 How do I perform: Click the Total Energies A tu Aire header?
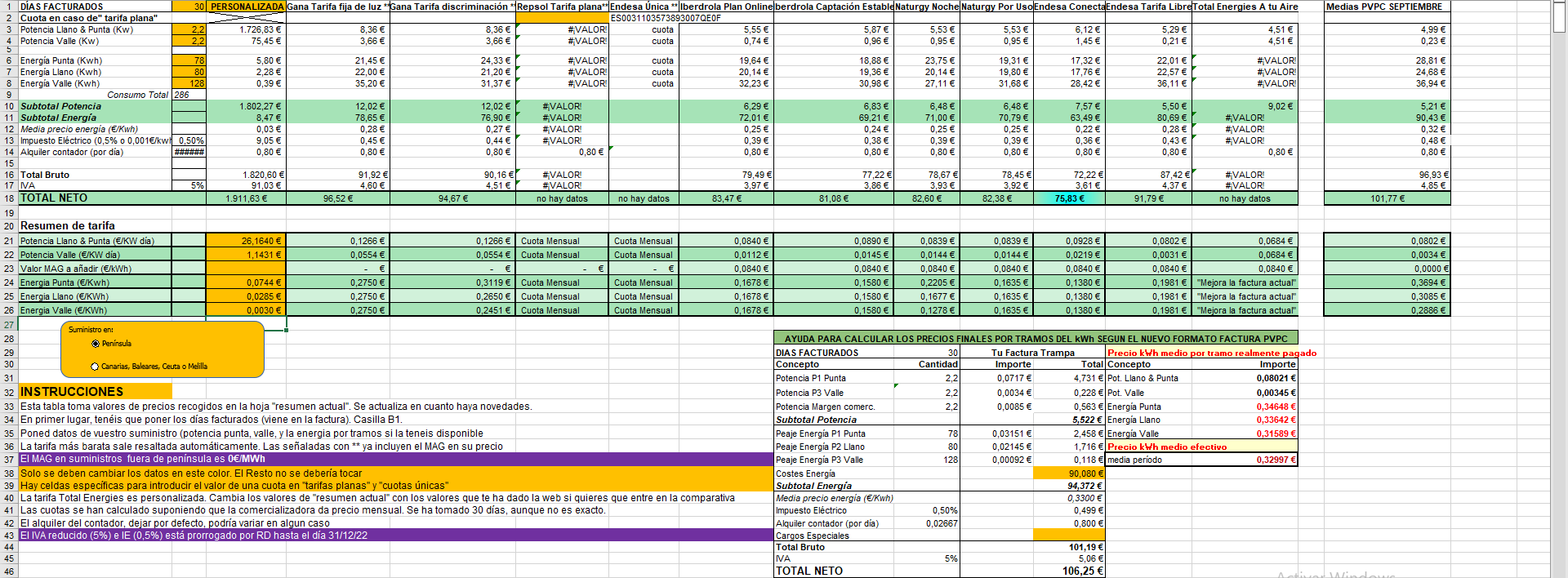(1245, 7)
